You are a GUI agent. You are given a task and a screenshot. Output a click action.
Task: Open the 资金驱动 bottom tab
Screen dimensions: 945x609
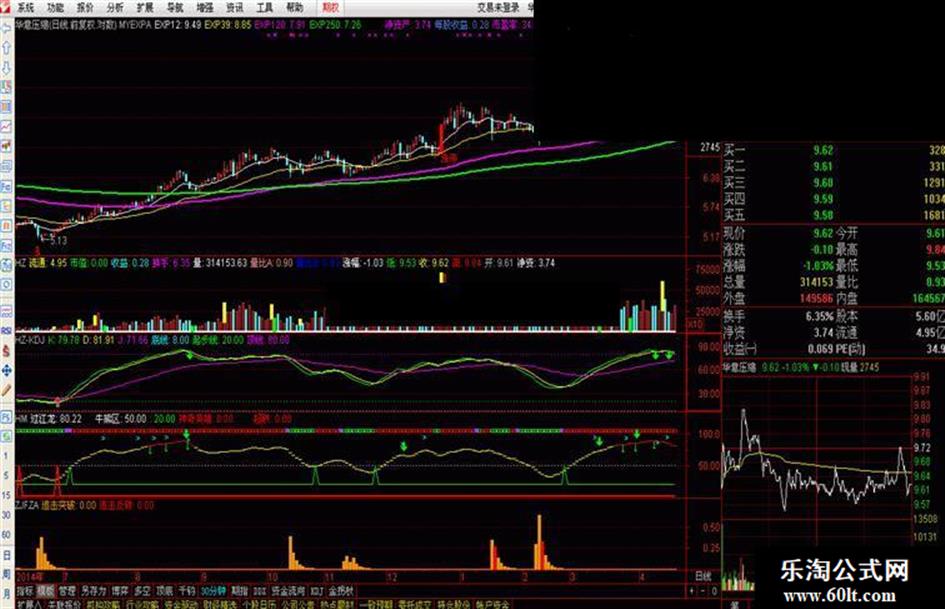pyautogui.click(x=181, y=604)
